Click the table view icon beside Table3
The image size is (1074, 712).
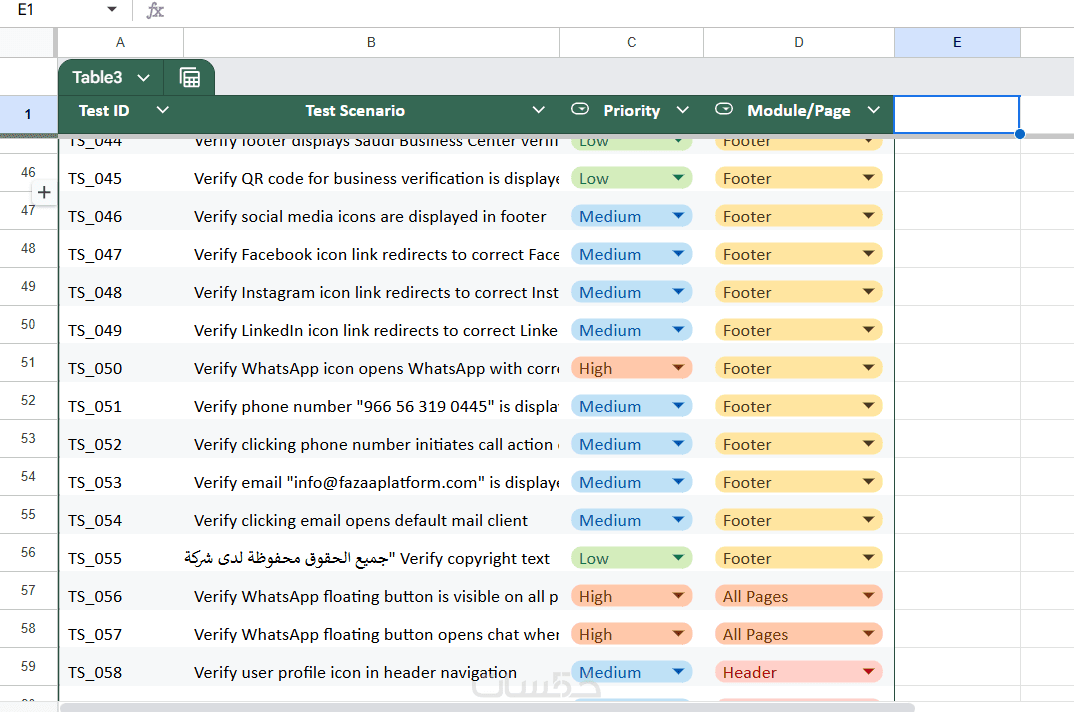190,77
